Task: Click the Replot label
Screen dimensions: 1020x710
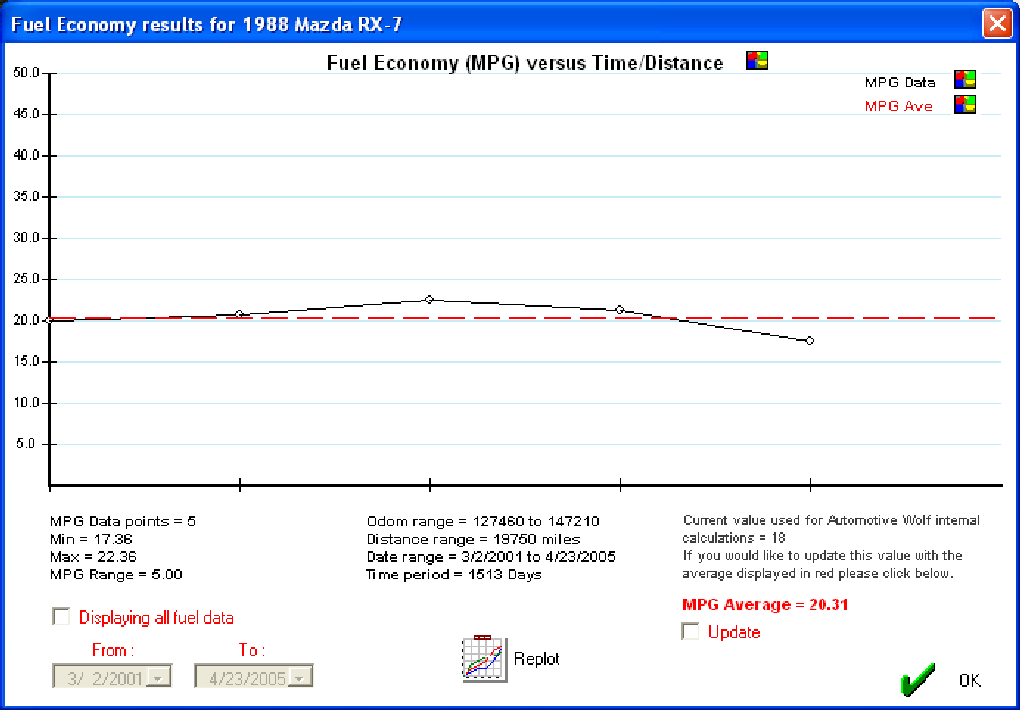Action: click(x=537, y=659)
